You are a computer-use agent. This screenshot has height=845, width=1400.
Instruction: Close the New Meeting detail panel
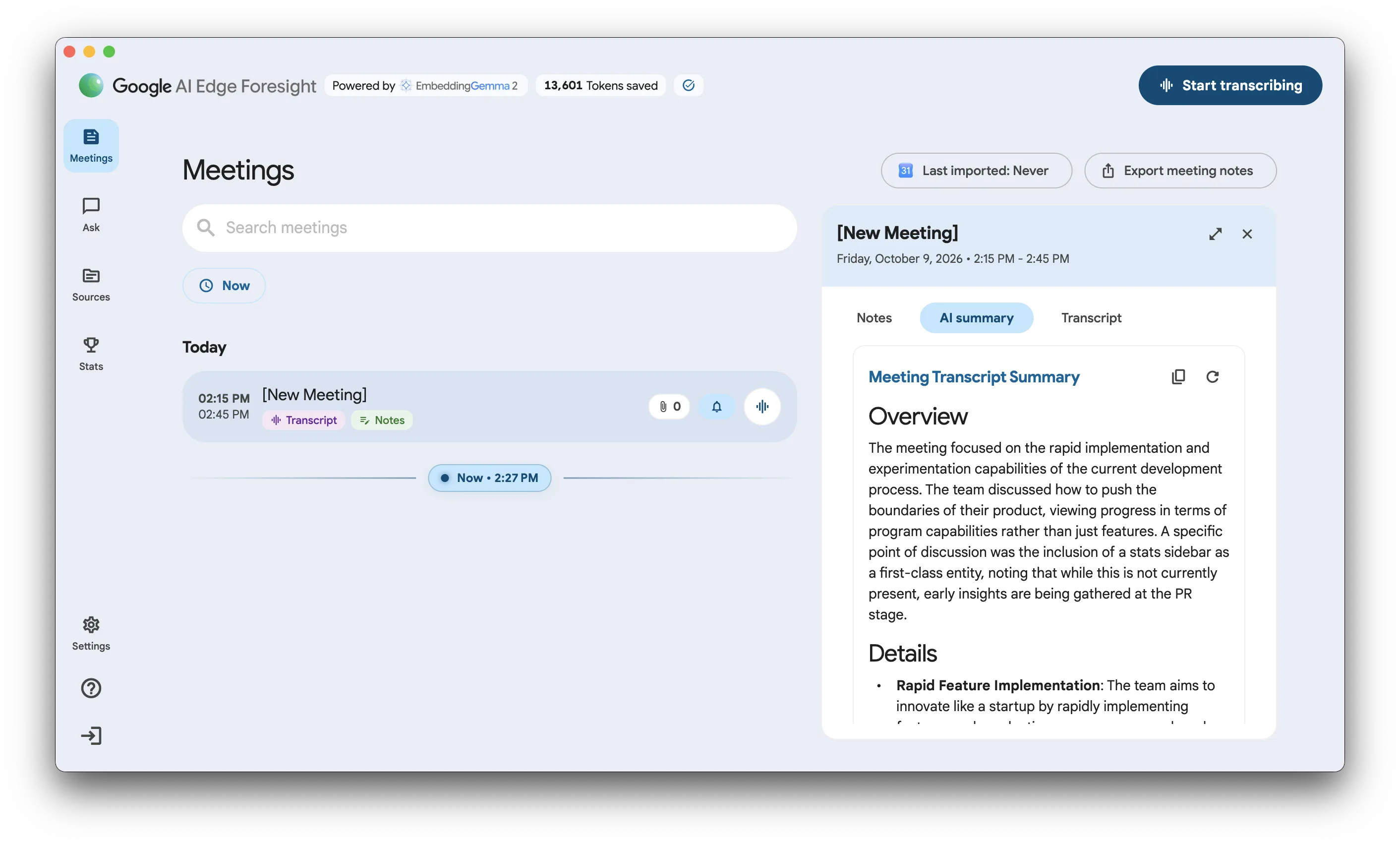coord(1247,234)
